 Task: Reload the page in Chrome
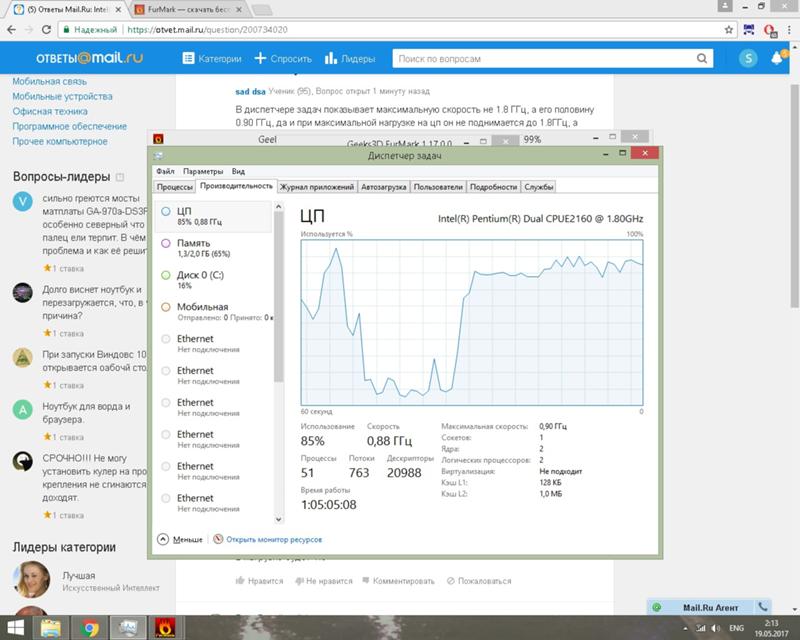[x=46, y=30]
